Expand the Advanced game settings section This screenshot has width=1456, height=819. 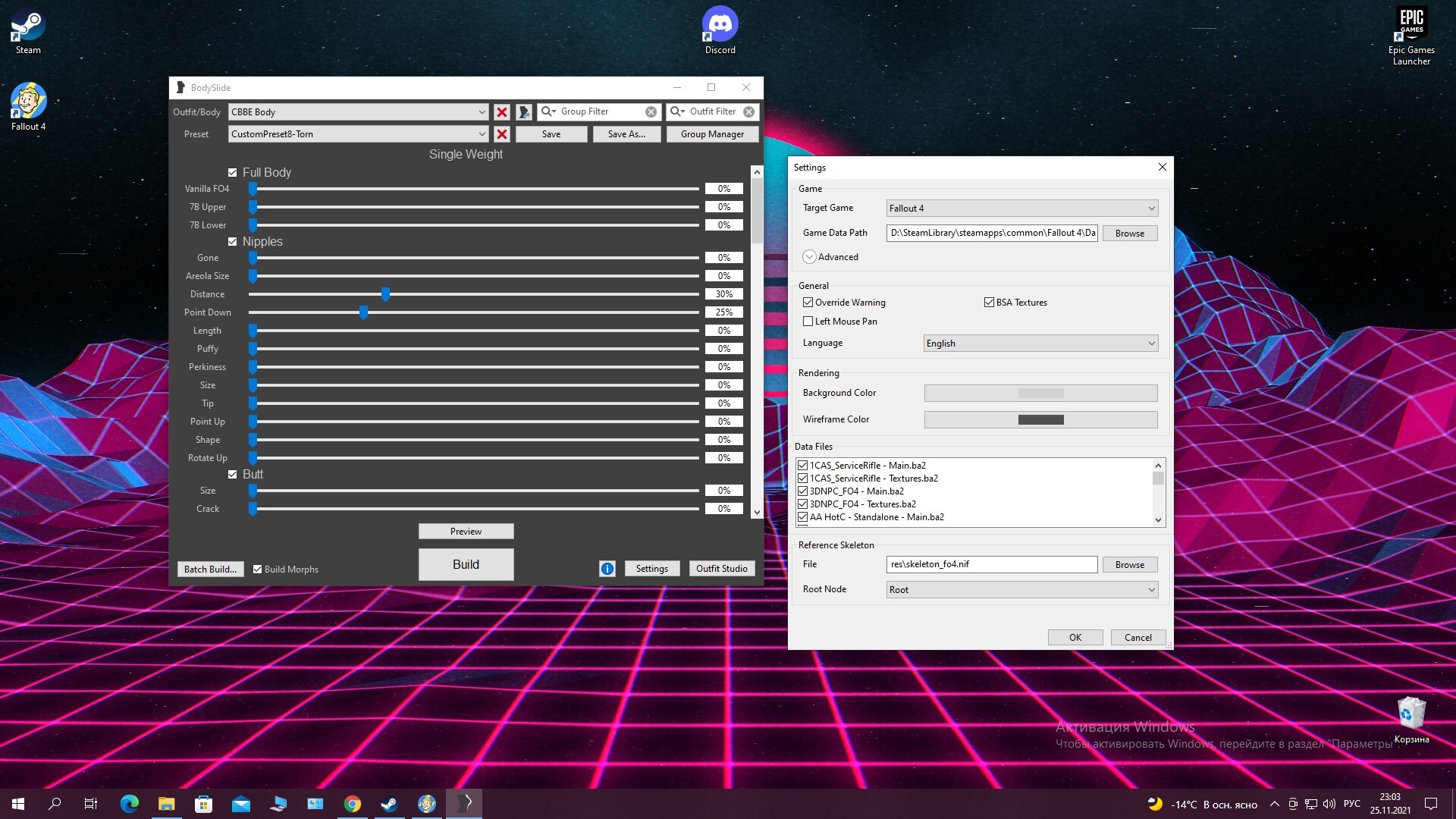810,257
